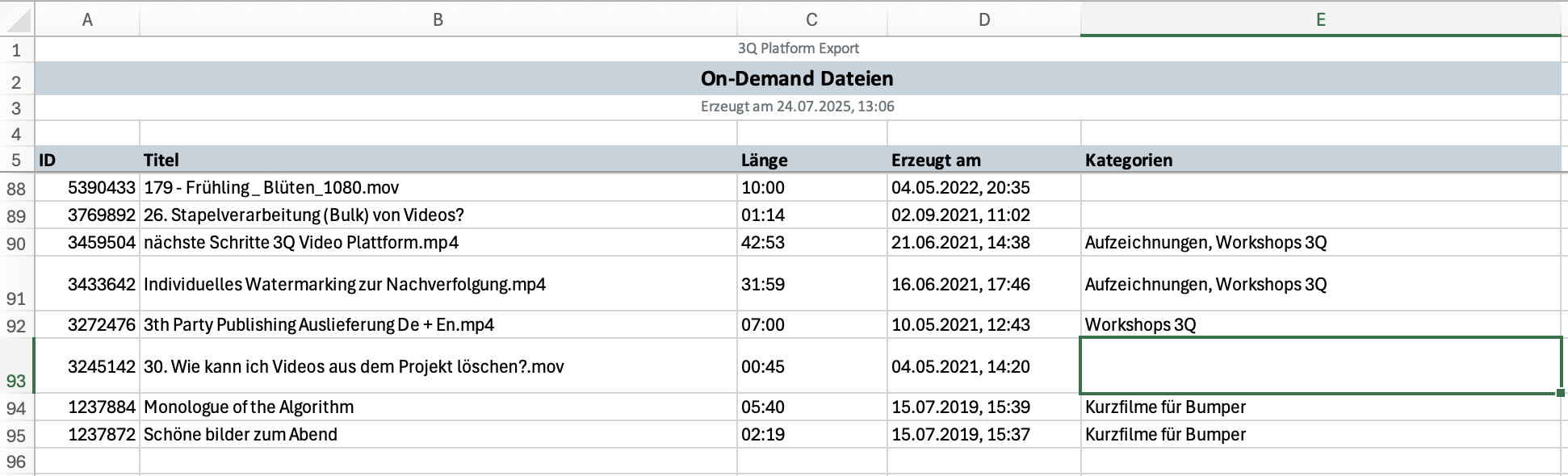Click row header 90

pos(16,244)
